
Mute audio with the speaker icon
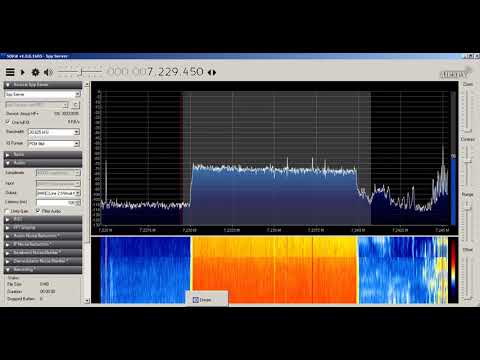48,72
